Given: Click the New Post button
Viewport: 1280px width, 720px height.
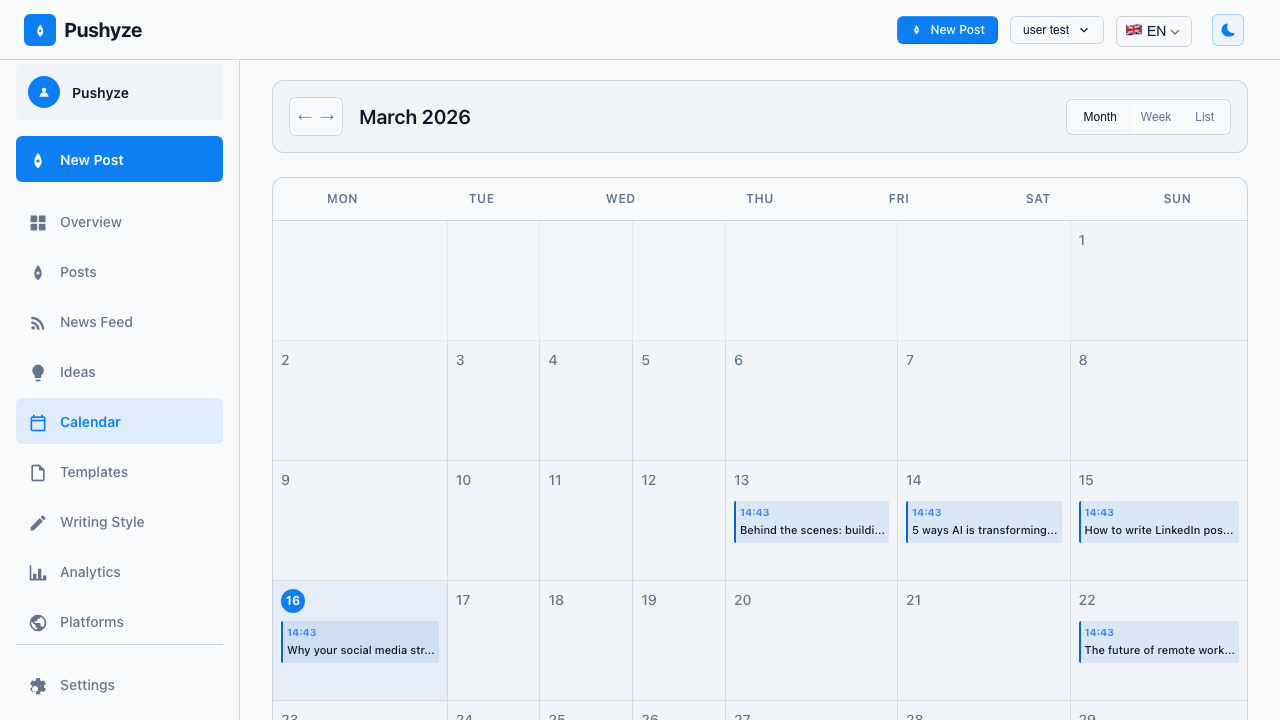Looking at the screenshot, I should (x=947, y=30).
